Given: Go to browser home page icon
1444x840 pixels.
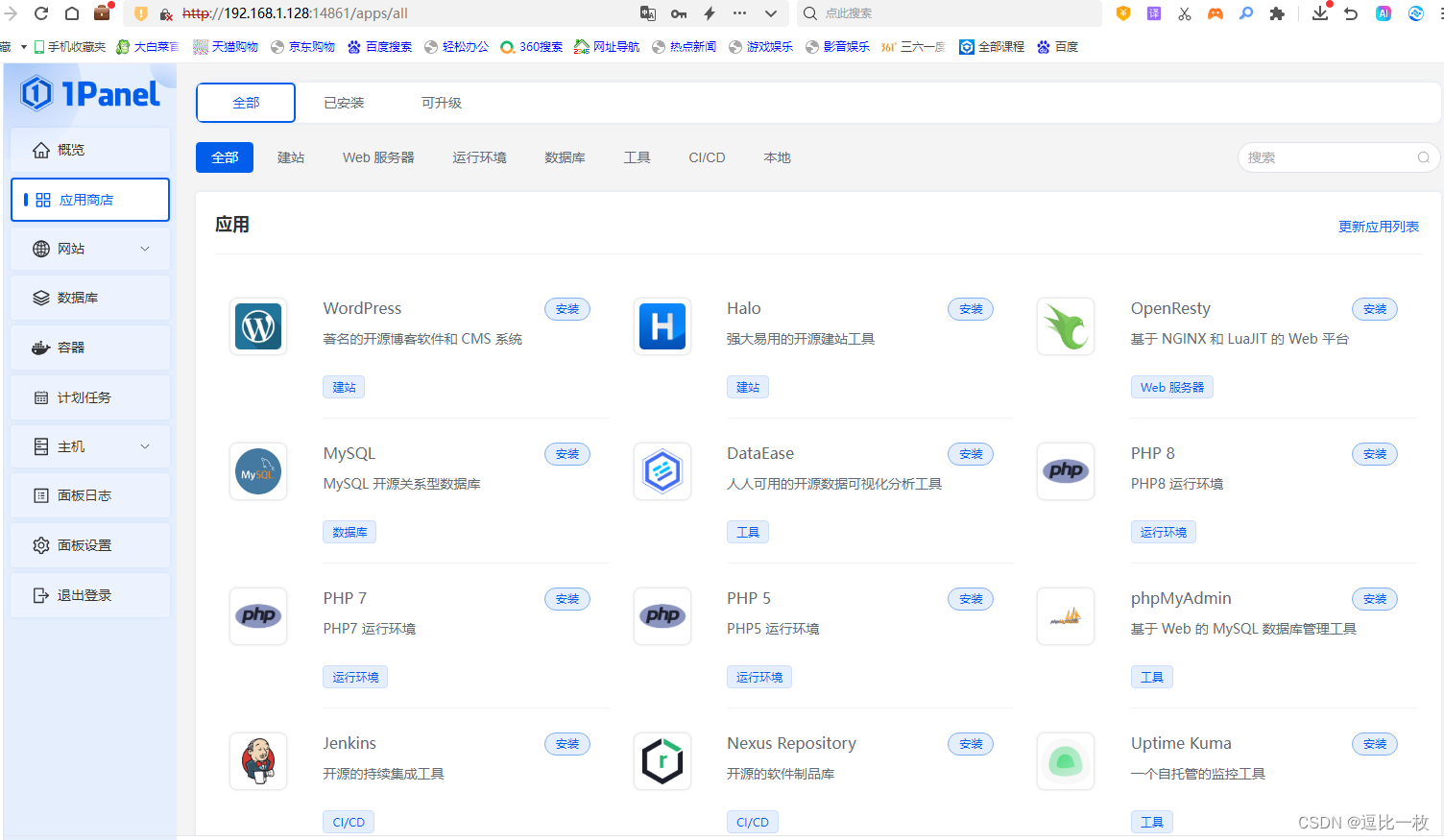Looking at the screenshot, I should (x=72, y=13).
